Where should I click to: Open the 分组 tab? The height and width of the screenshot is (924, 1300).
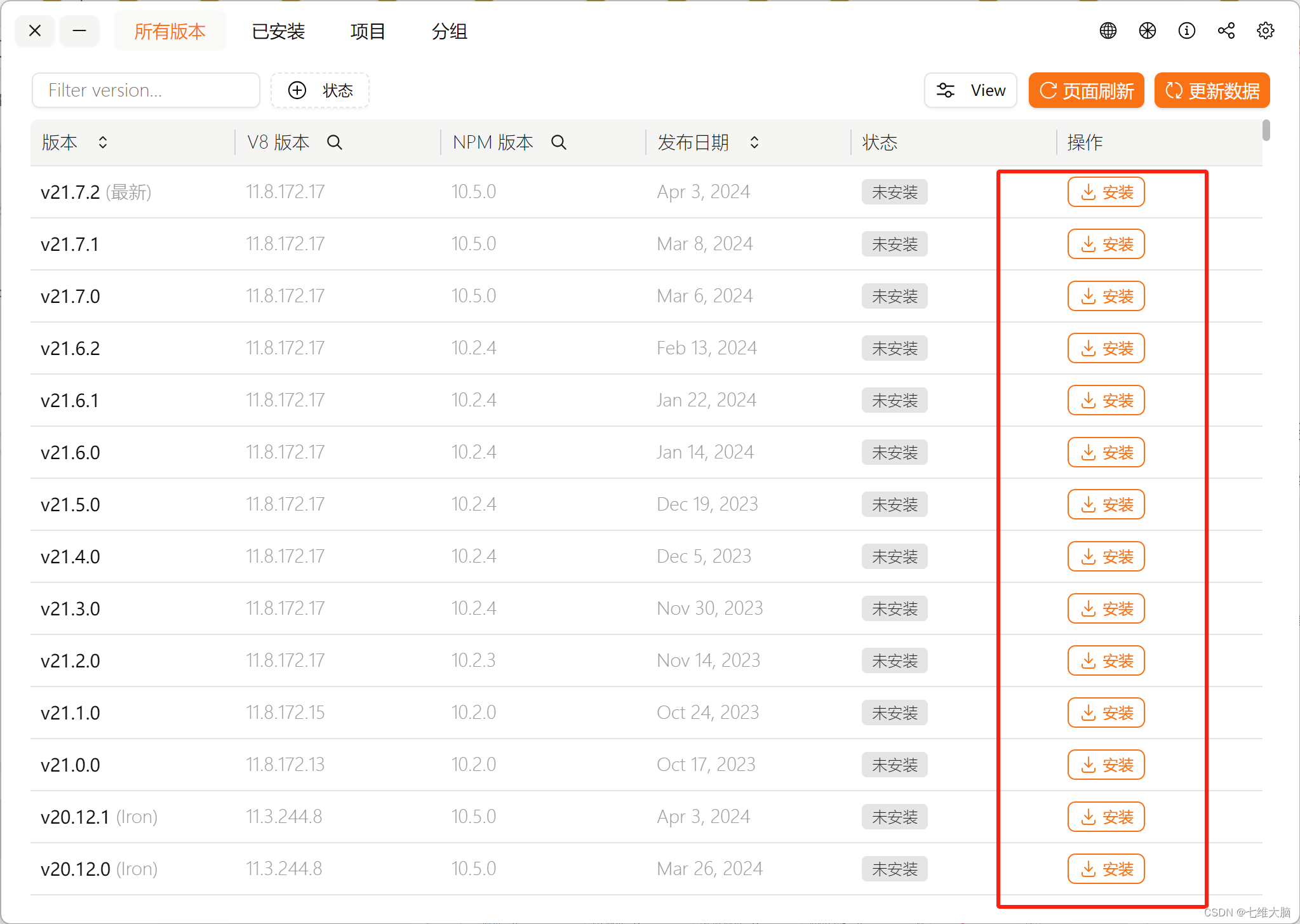point(450,30)
